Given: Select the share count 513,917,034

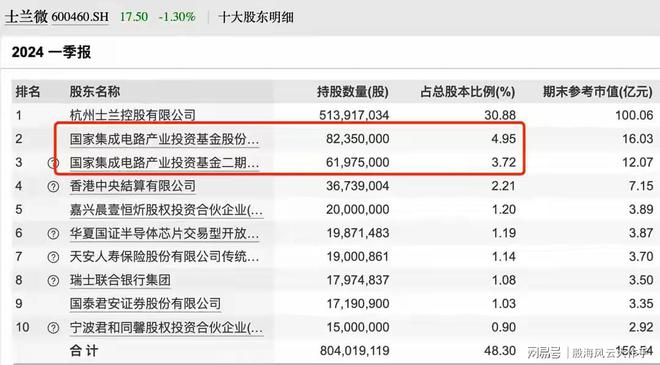Looking at the screenshot, I should click(354, 115).
